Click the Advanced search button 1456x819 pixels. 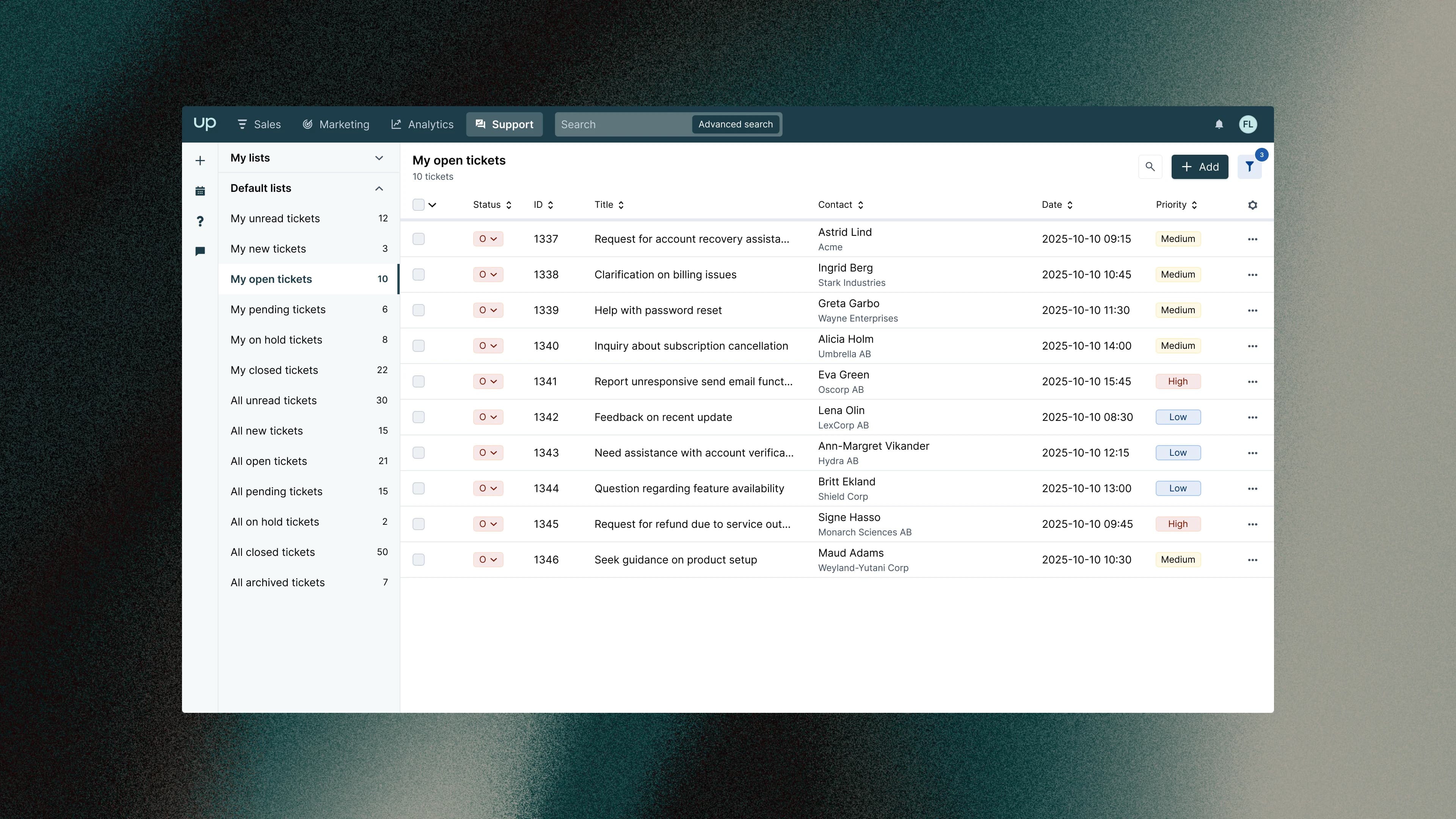click(735, 124)
